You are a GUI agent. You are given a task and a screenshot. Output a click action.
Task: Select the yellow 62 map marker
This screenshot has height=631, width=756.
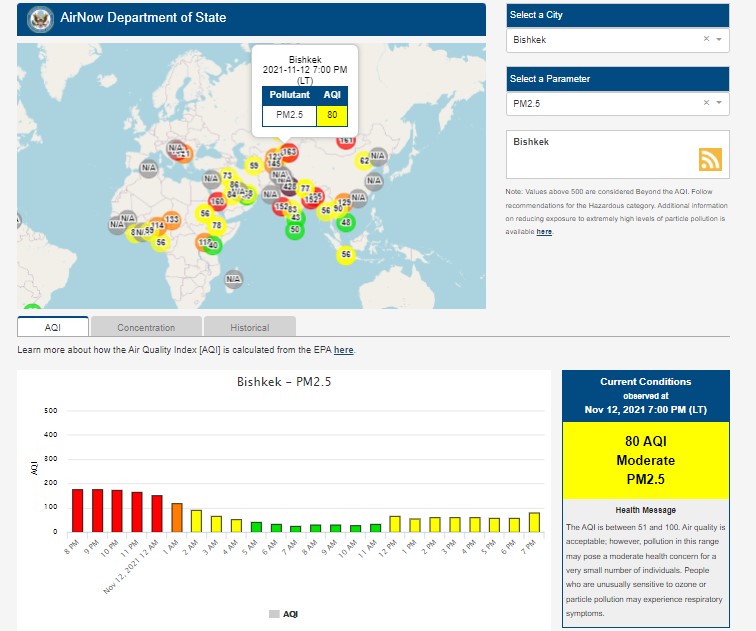pyautogui.click(x=364, y=160)
